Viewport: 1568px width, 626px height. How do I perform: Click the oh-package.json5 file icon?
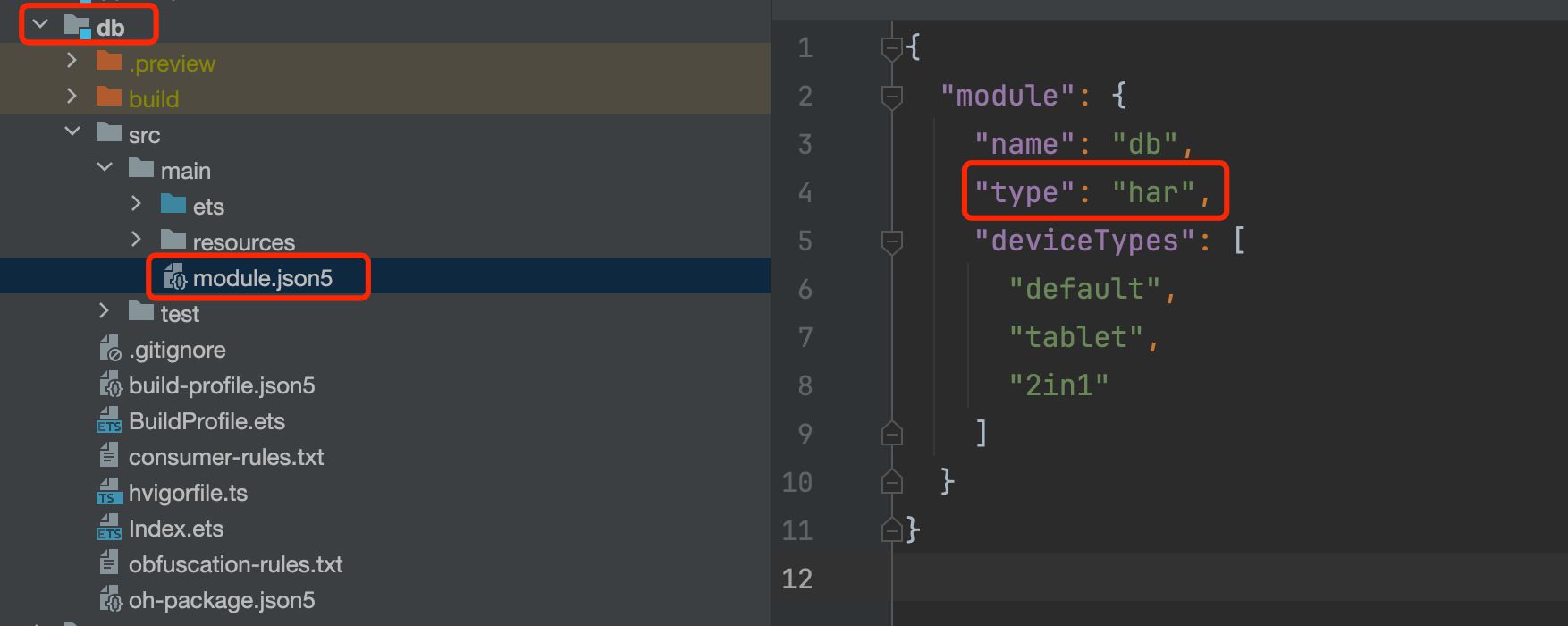[x=109, y=600]
